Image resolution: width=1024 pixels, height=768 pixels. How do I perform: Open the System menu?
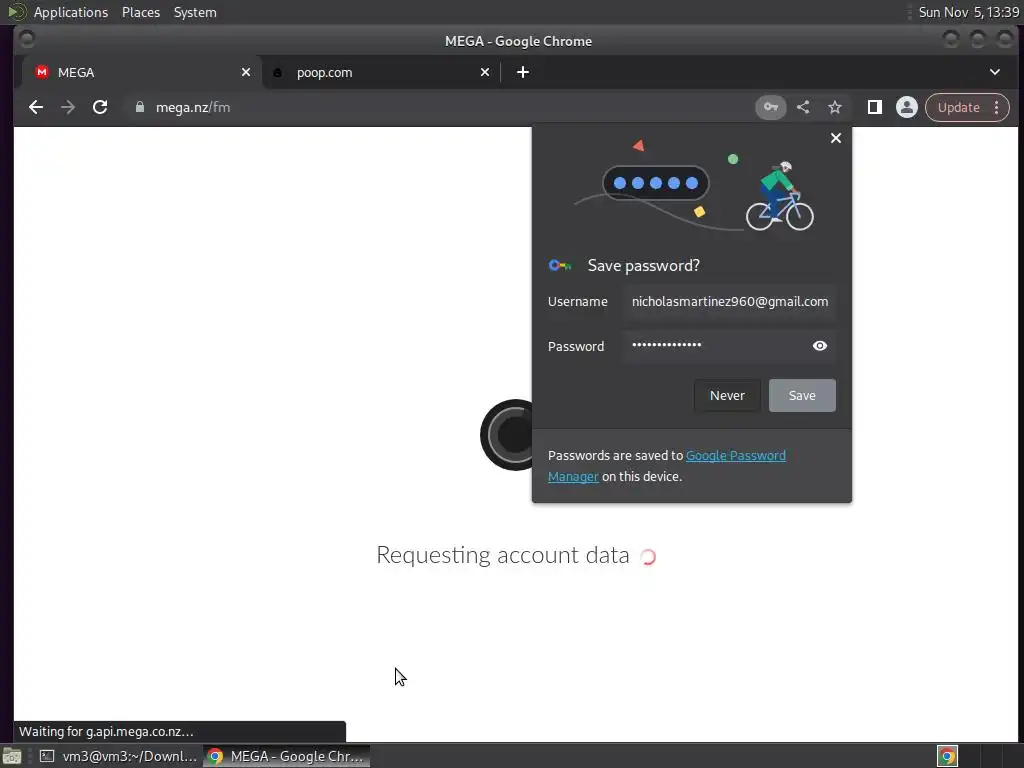(195, 12)
